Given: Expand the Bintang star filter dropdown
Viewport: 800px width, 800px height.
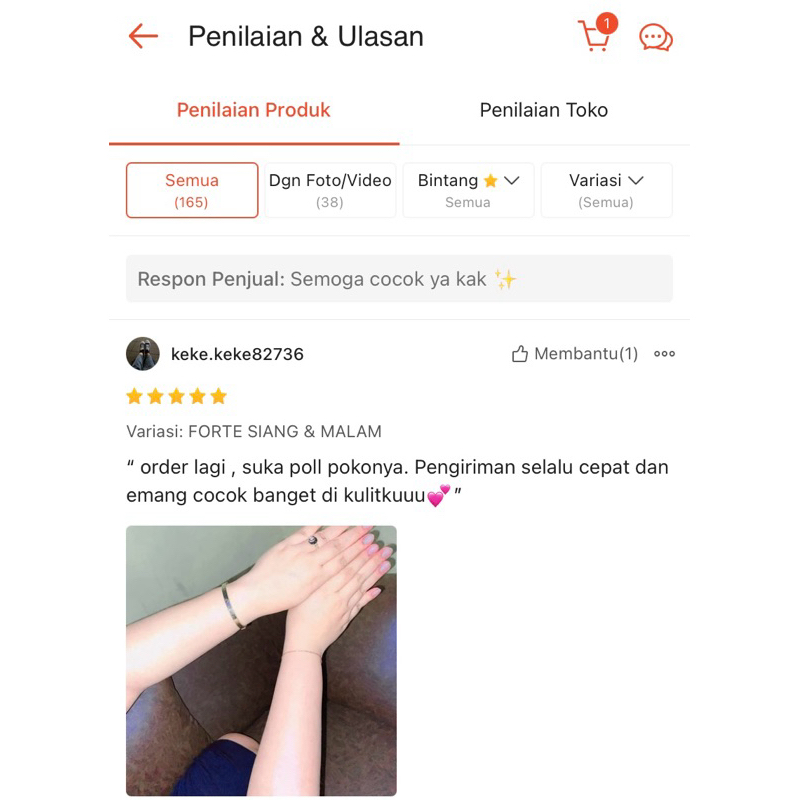Looking at the screenshot, I should coord(468,190).
